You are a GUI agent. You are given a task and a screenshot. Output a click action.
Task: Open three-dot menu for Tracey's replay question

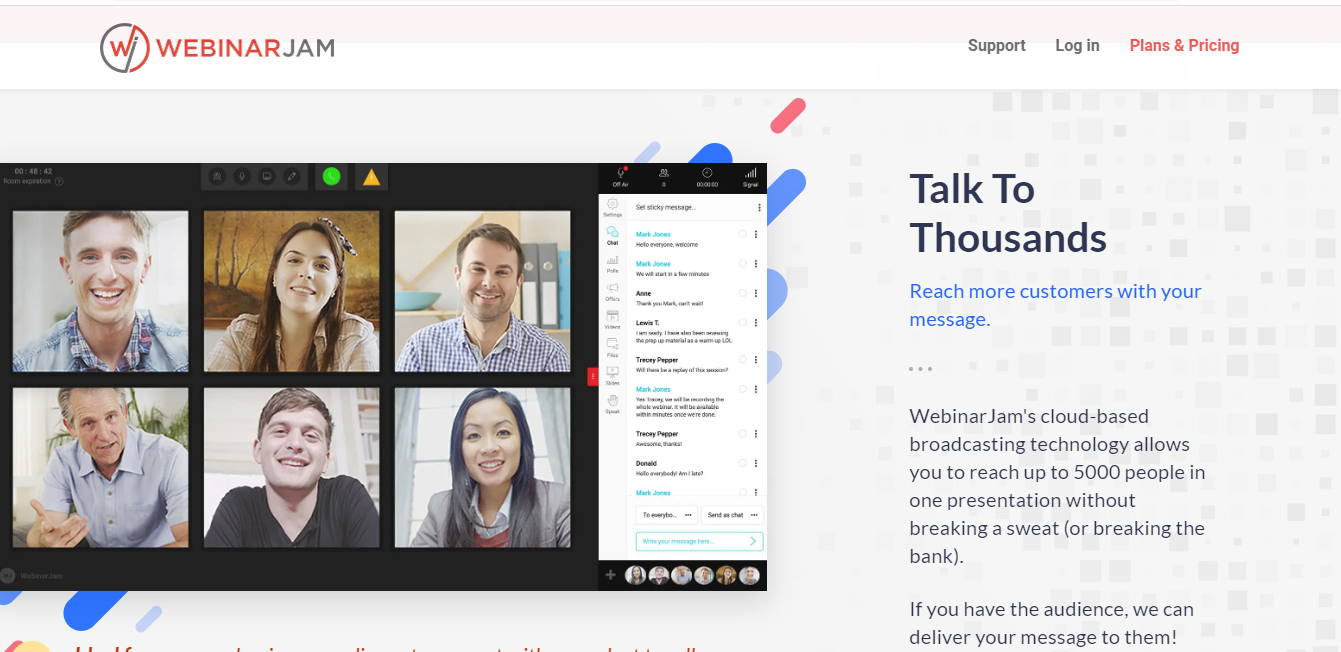pyautogui.click(x=756, y=360)
